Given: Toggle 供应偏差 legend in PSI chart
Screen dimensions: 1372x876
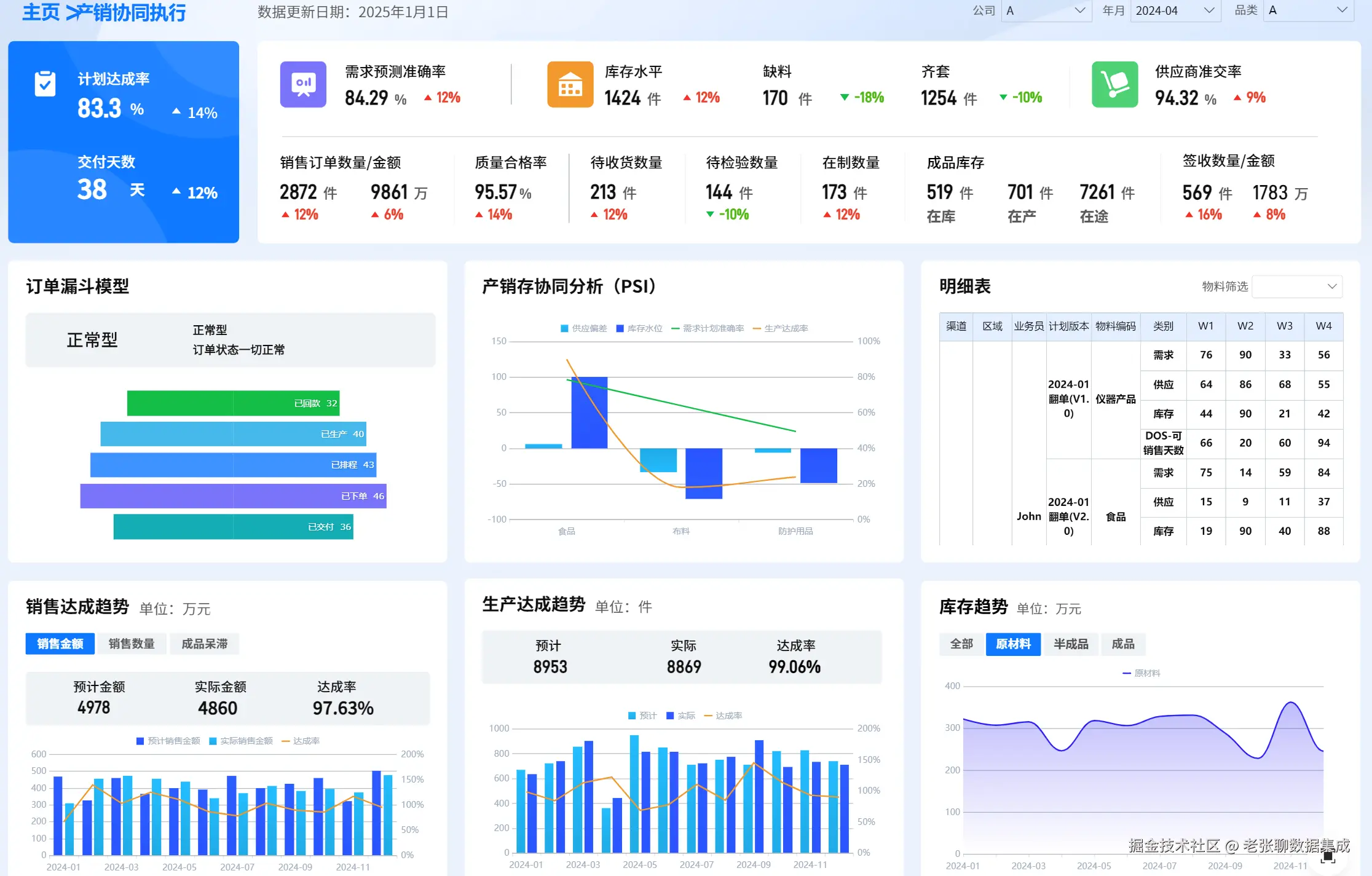Looking at the screenshot, I should click(x=583, y=328).
